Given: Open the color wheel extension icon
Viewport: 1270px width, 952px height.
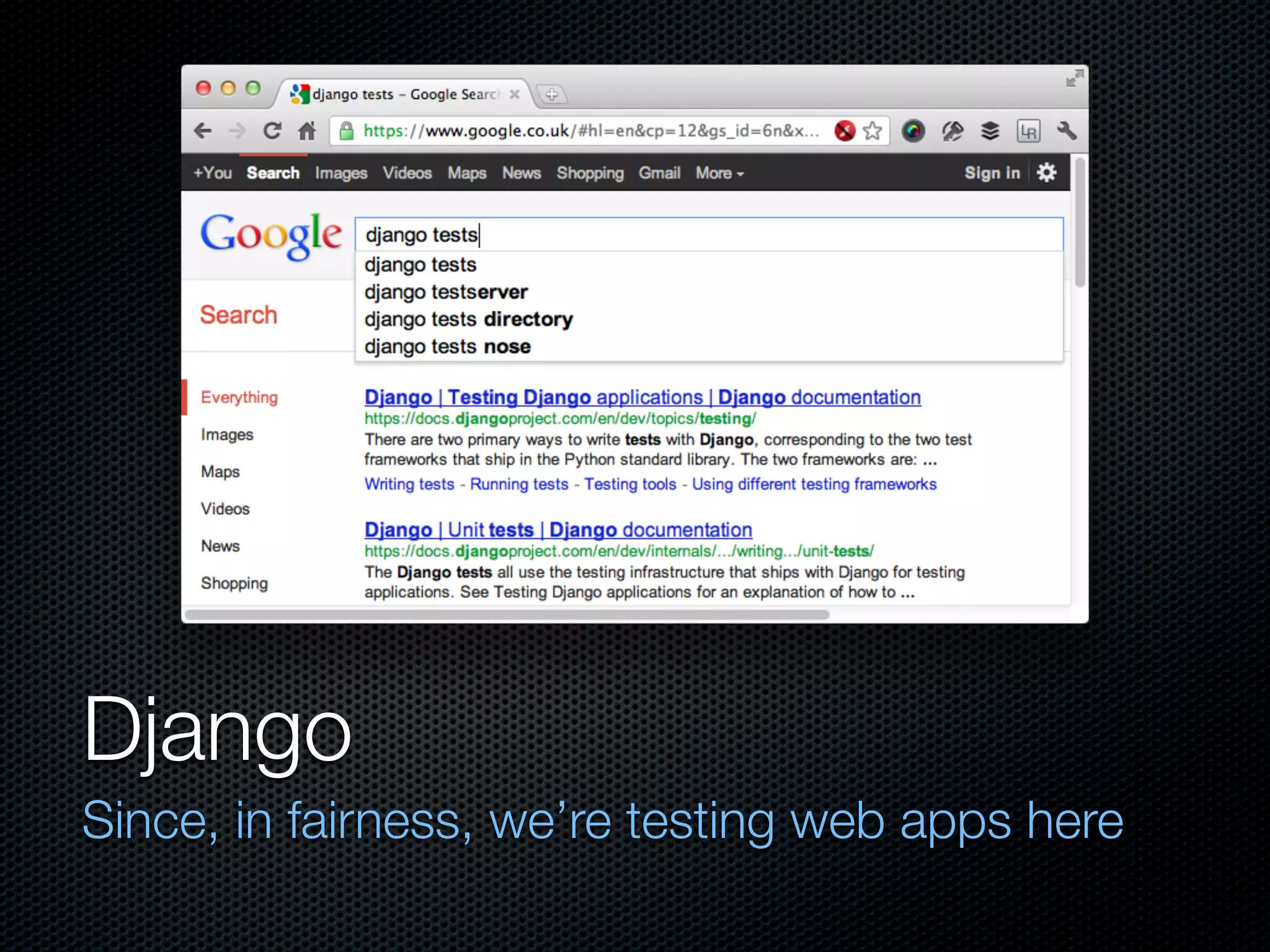Looking at the screenshot, I should pyautogui.click(x=913, y=131).
